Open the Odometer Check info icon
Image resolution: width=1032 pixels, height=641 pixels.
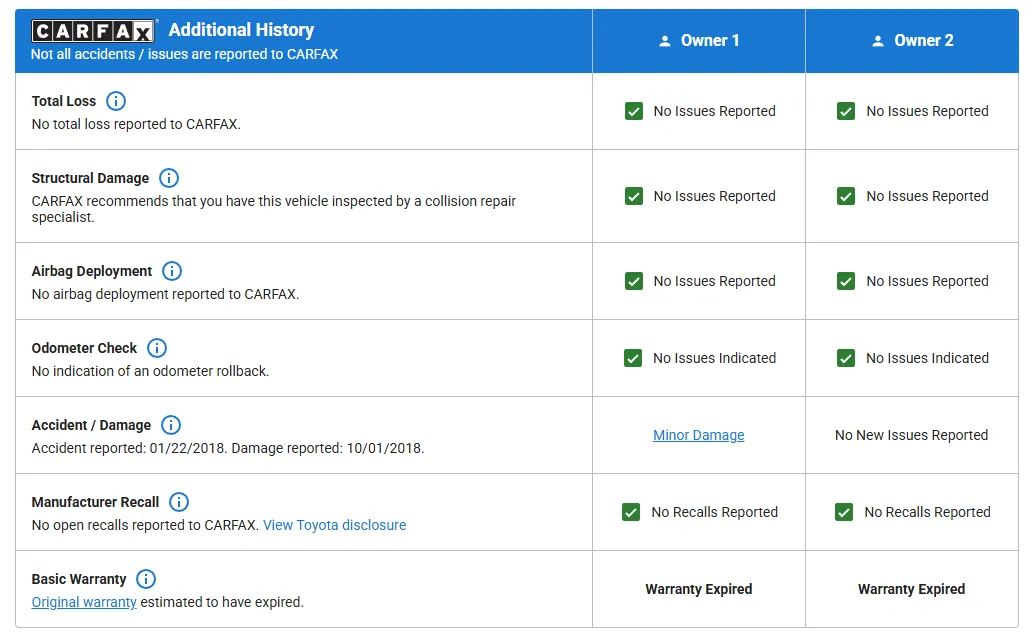[x=157, y=347]
